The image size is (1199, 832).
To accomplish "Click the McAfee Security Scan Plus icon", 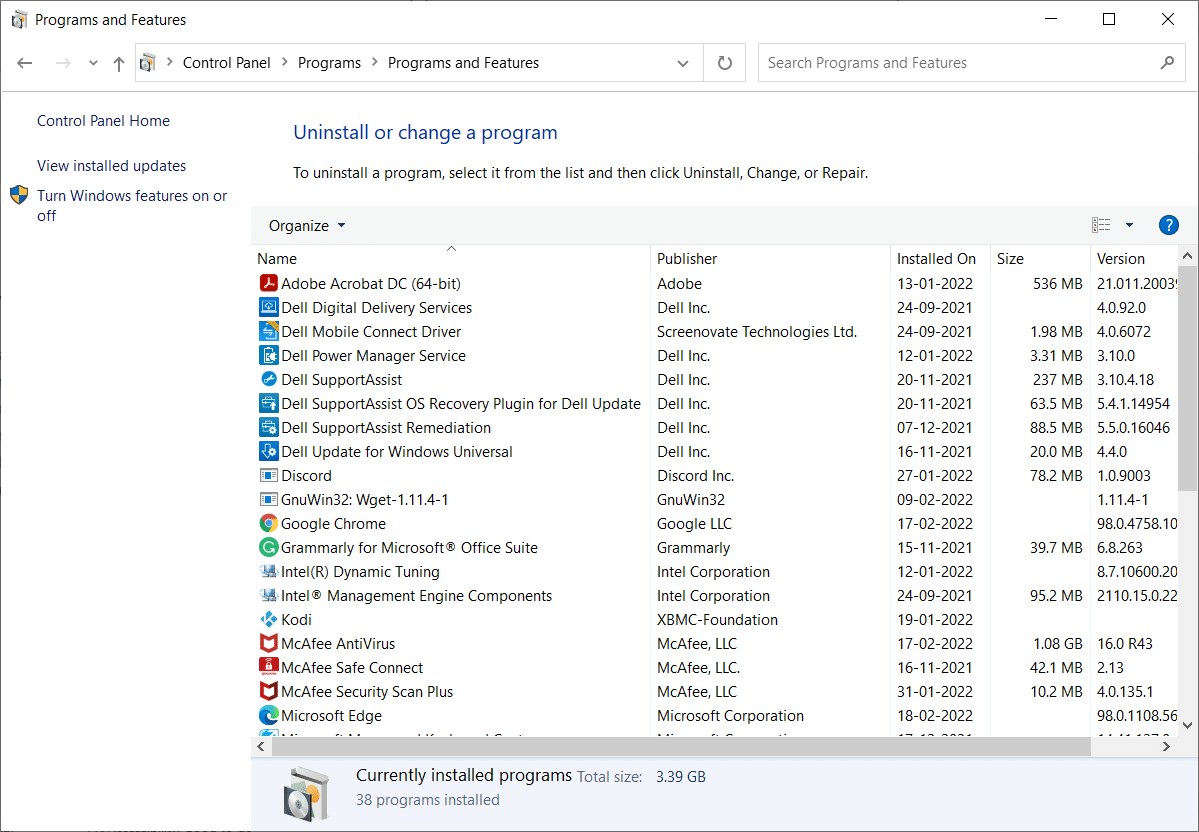I will pyautogui.click(x=268, y=691).
